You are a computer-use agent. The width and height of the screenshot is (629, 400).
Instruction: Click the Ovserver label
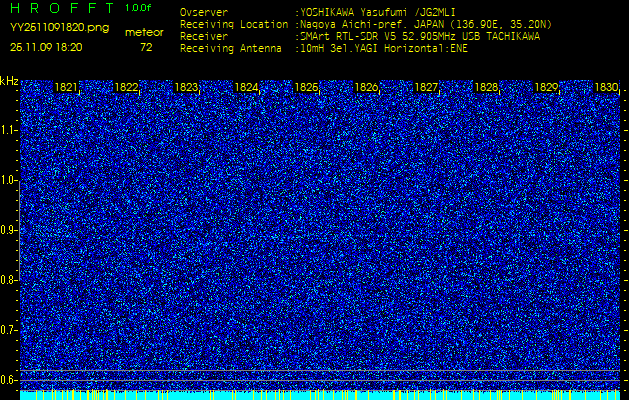click(x=204, y=12)
